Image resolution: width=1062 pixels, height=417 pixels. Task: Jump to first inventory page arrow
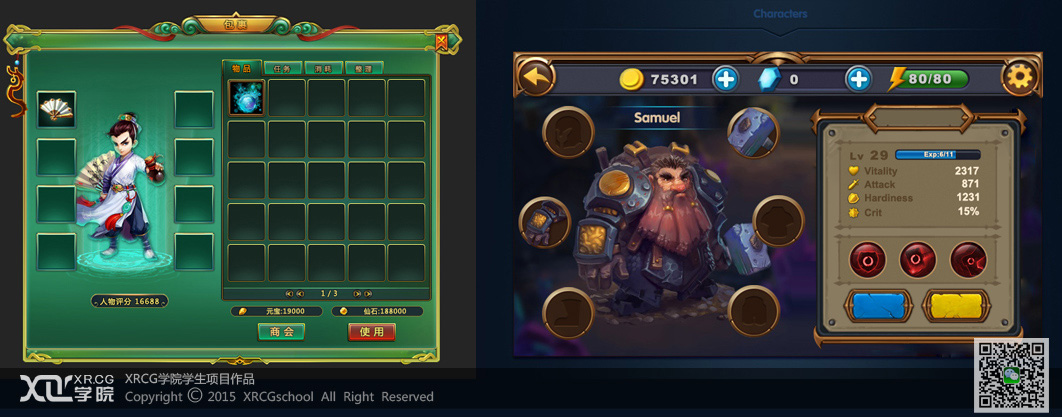289,294
